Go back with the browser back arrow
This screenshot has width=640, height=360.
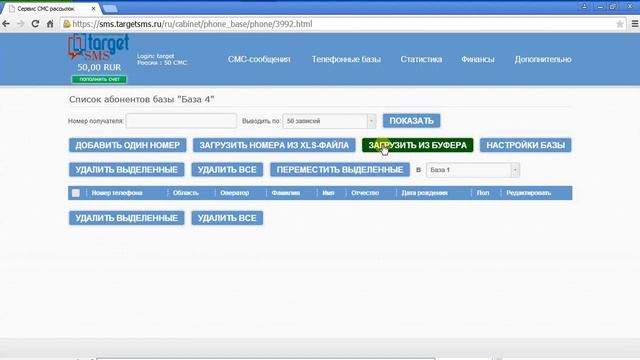pos(6,24)
